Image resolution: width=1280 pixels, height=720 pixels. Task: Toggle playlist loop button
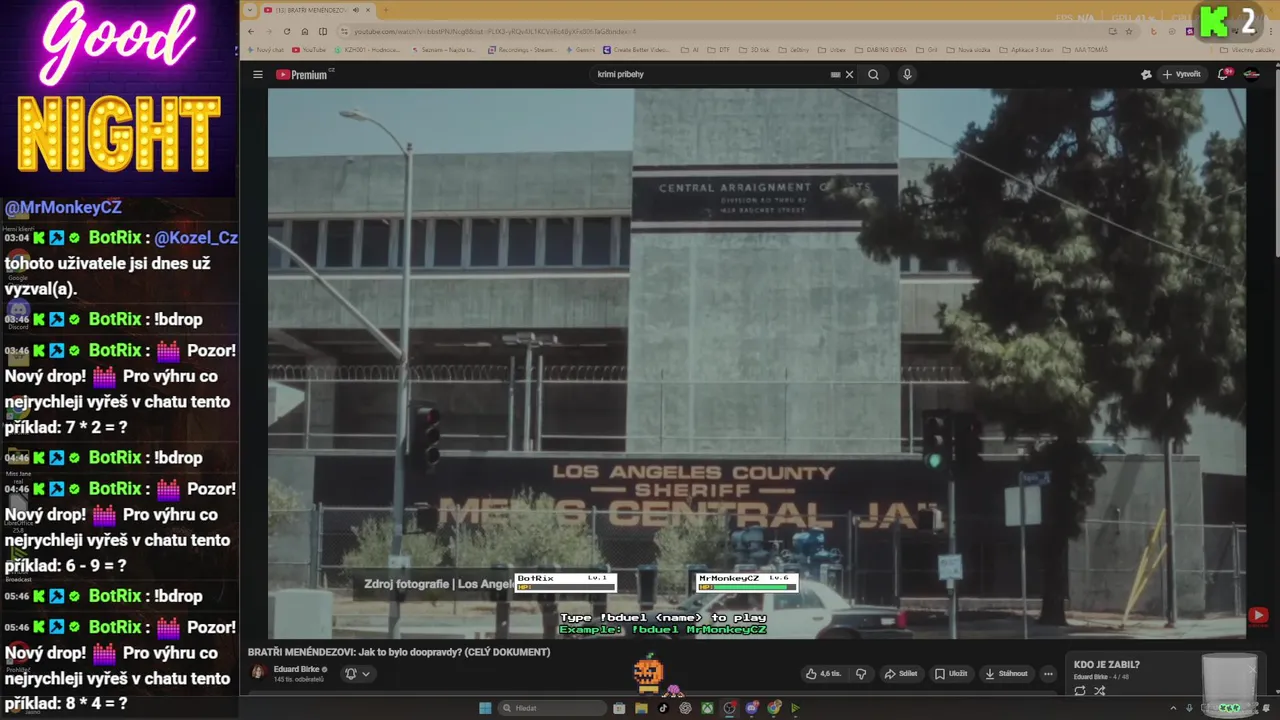point(1080,691)
